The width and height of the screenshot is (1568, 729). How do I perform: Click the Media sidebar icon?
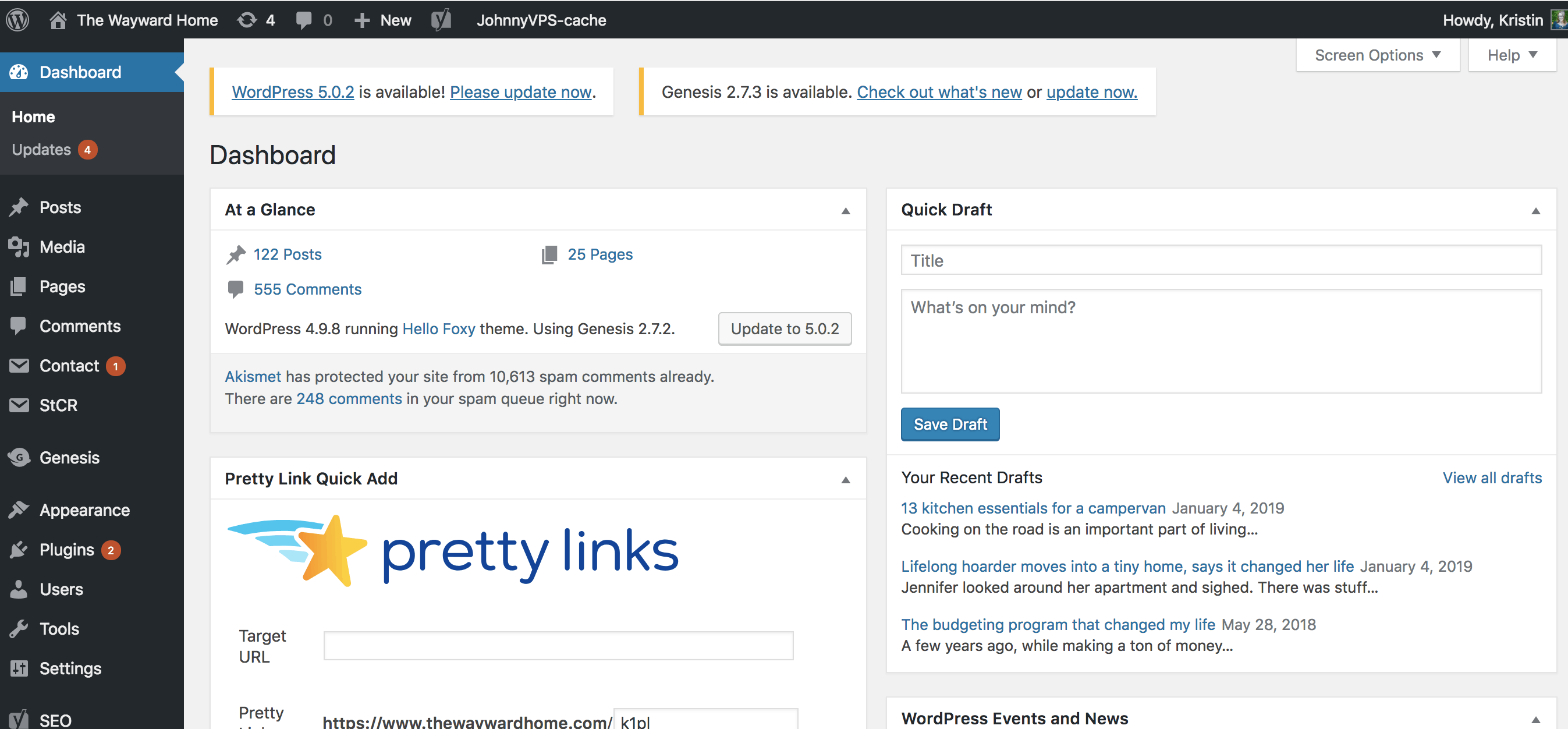[x=19, y=247]
